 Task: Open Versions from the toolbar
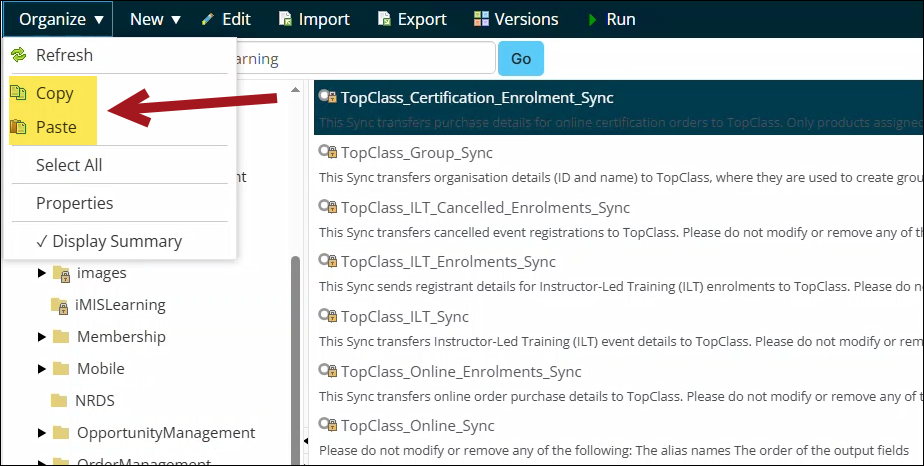pos(516,19)
